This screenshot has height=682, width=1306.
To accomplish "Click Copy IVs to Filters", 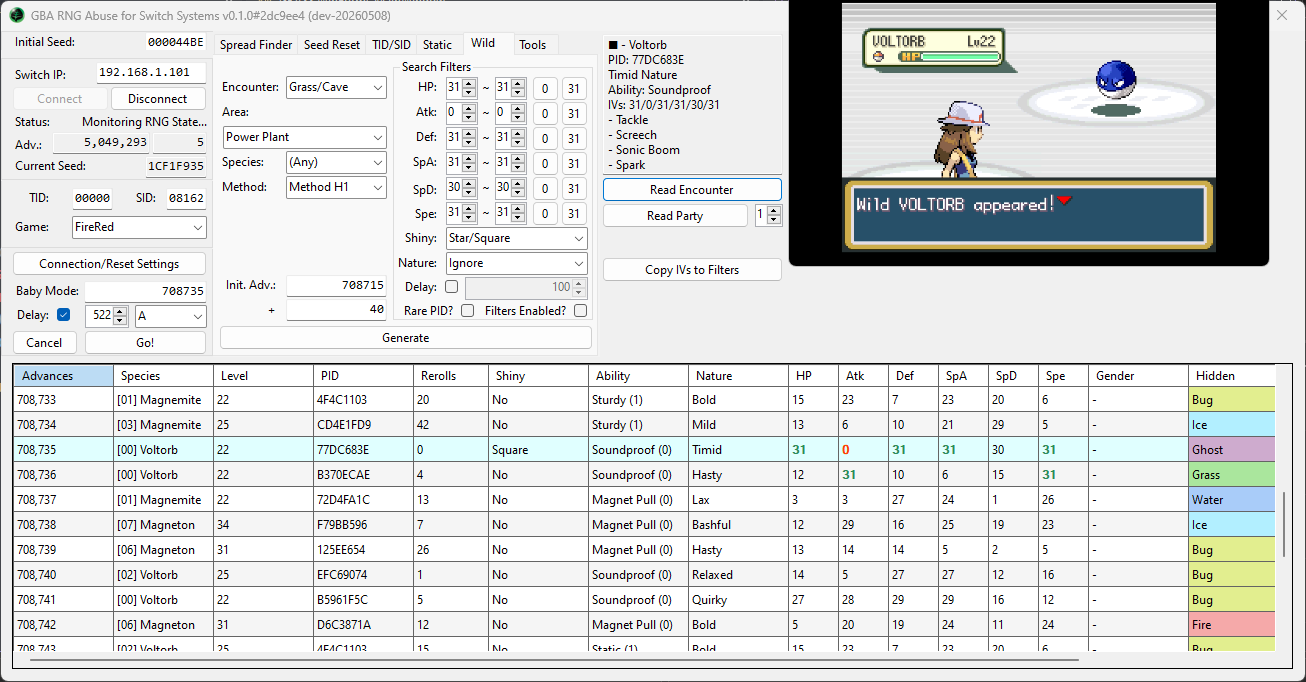I will click(x=692, y=270).
